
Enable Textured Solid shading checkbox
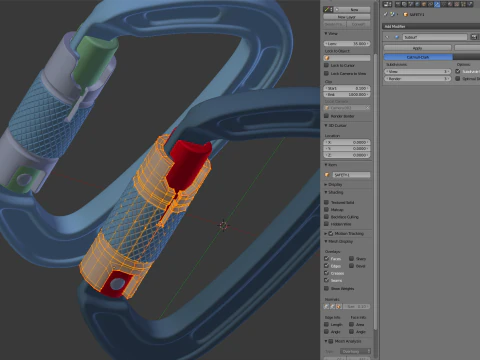pos(327,202)
